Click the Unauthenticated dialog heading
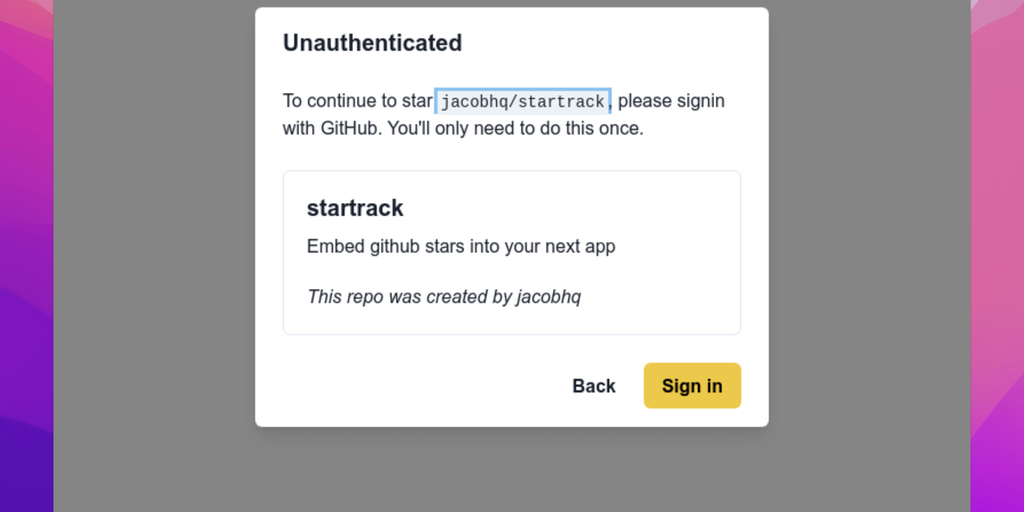The image size is (1024, 512). point(372,43)
